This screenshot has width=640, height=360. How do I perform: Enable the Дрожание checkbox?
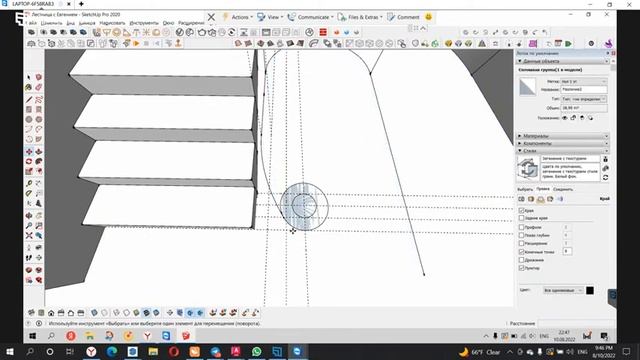tap(521, 260)
